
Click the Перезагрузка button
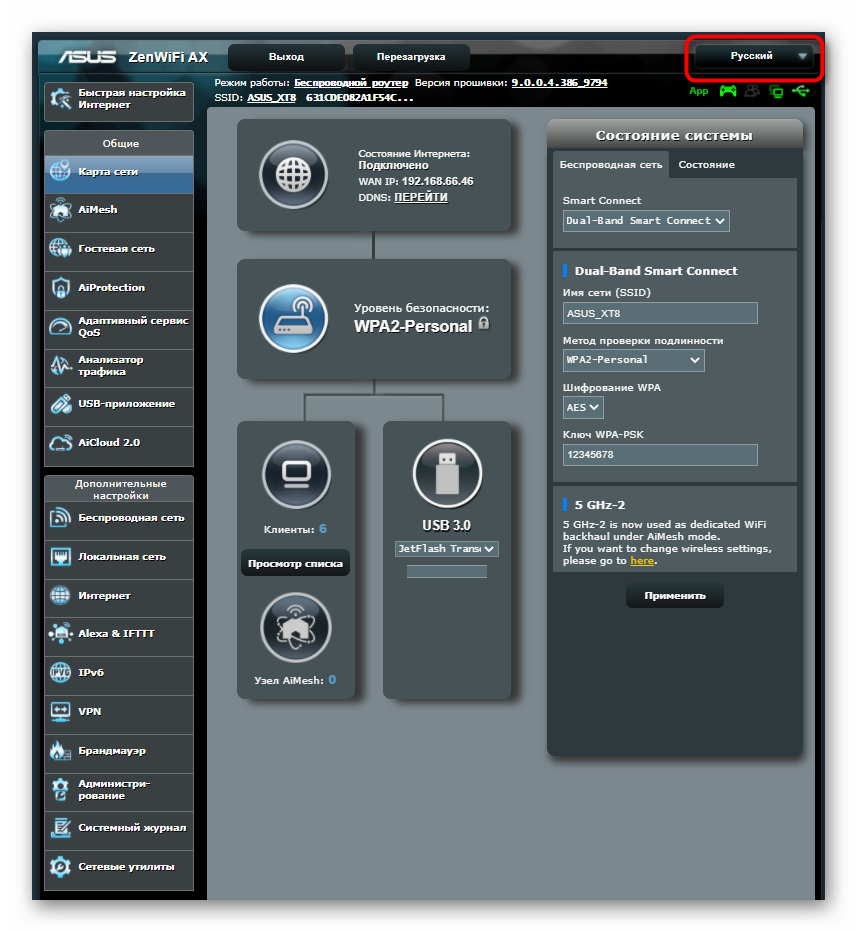(x=411, y=57)
